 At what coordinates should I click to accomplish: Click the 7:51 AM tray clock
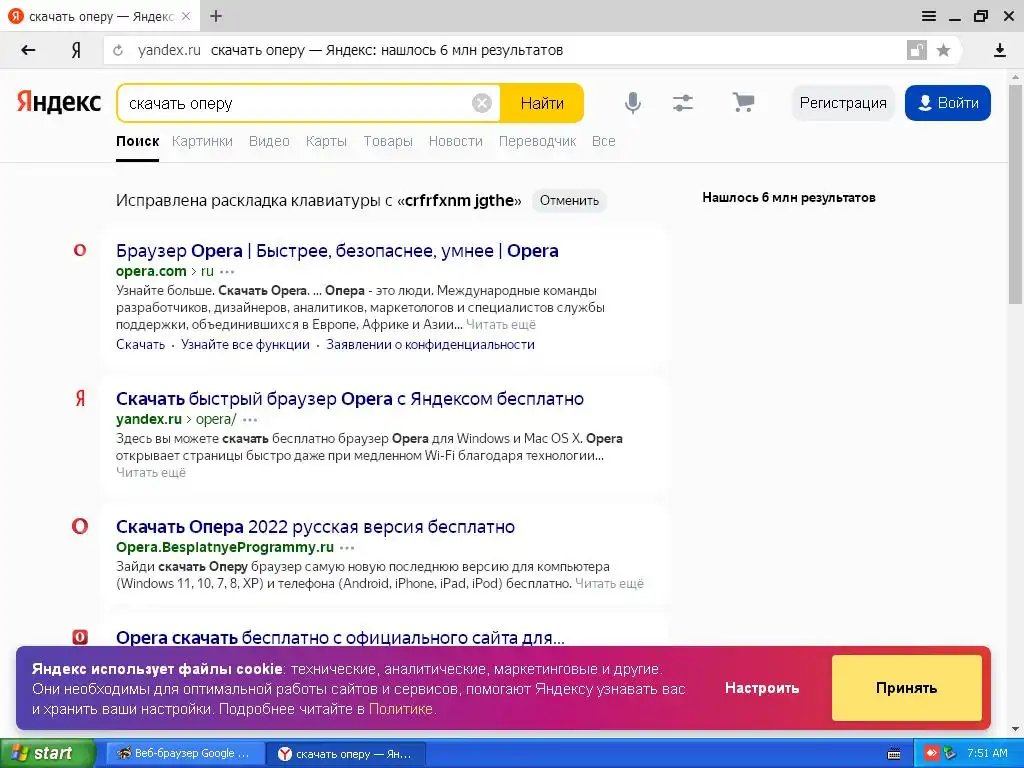point(987,754)
